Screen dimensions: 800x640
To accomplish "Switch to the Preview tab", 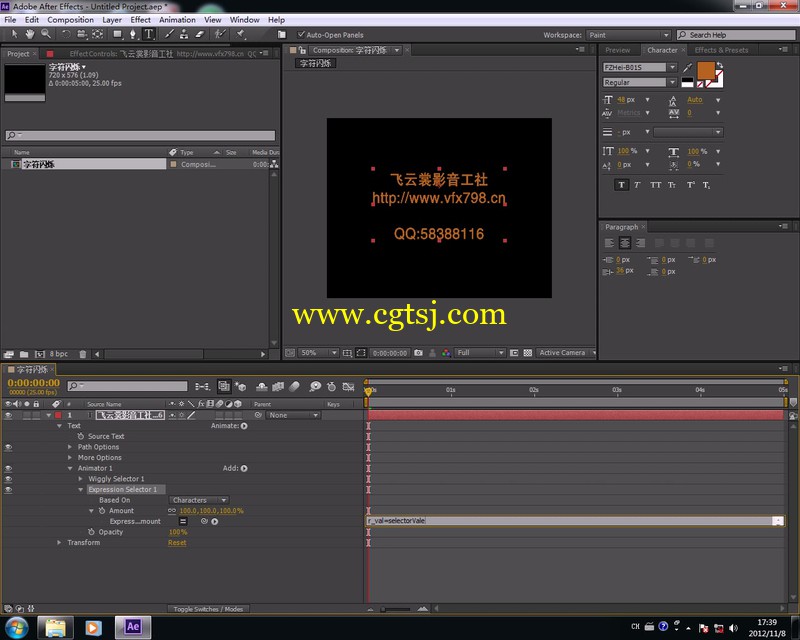I will click(617, 50).
